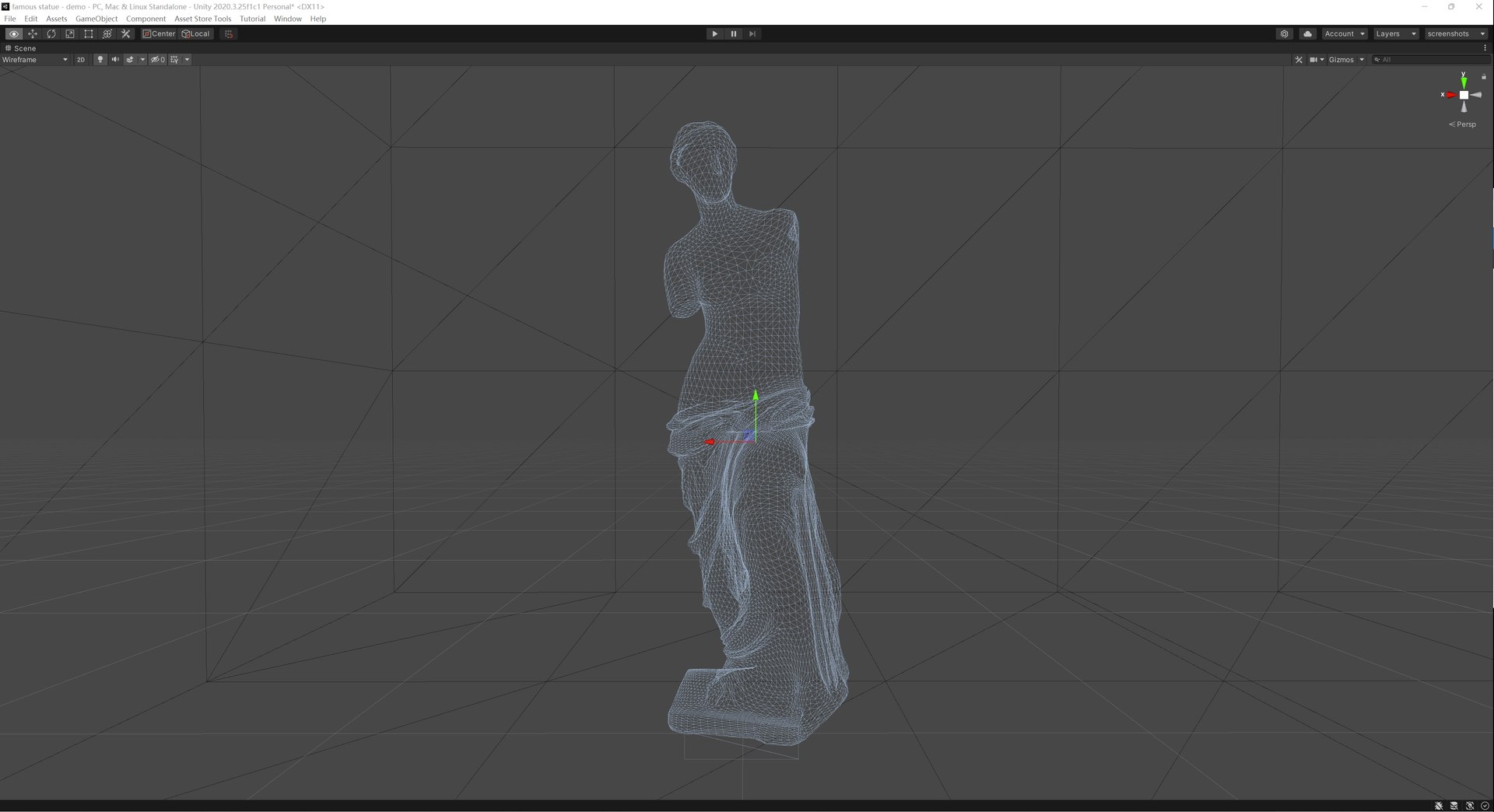Open the cloud services button

(1308, 34)
